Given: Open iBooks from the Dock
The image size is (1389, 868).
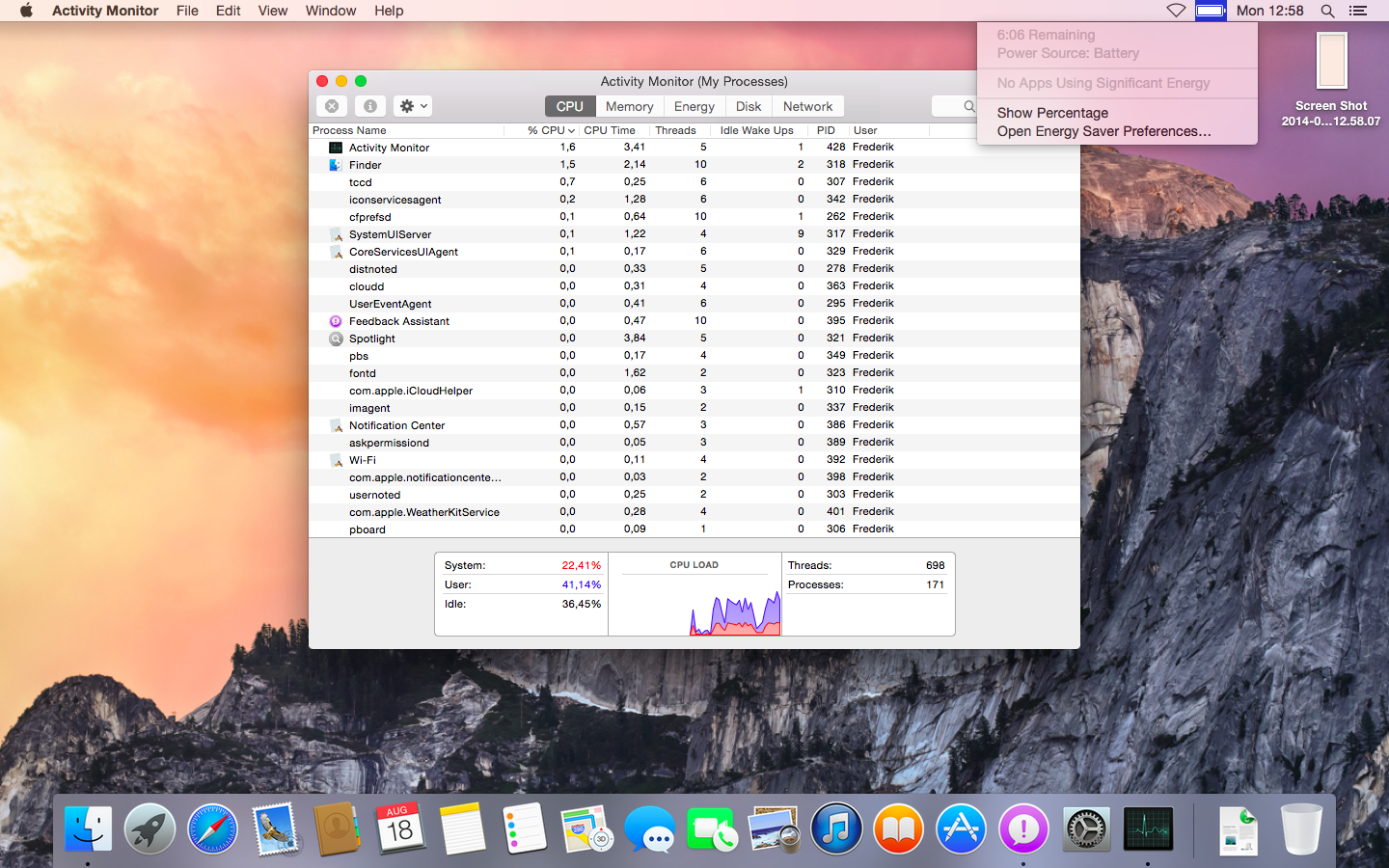Looking at the screenshot, I should pyautogui.click(x=899, y=829).
